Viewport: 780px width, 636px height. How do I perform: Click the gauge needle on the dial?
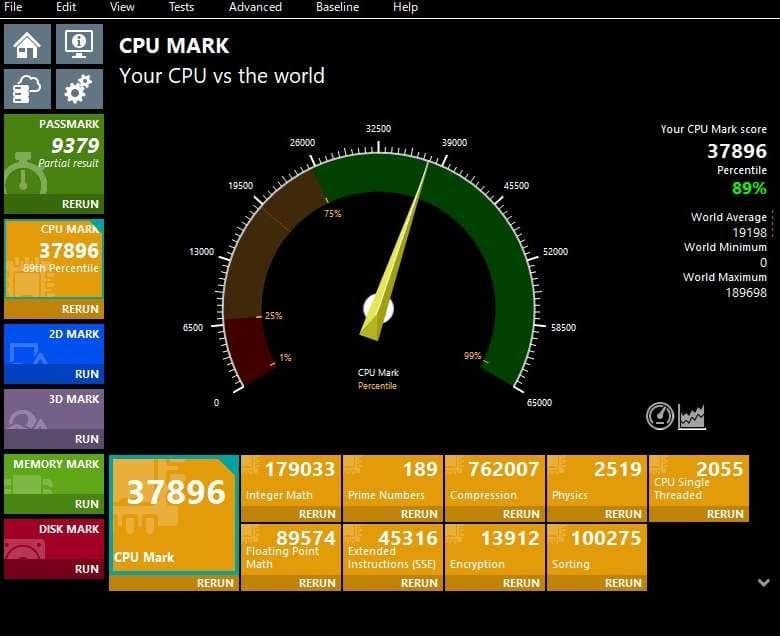coord(394,251)
